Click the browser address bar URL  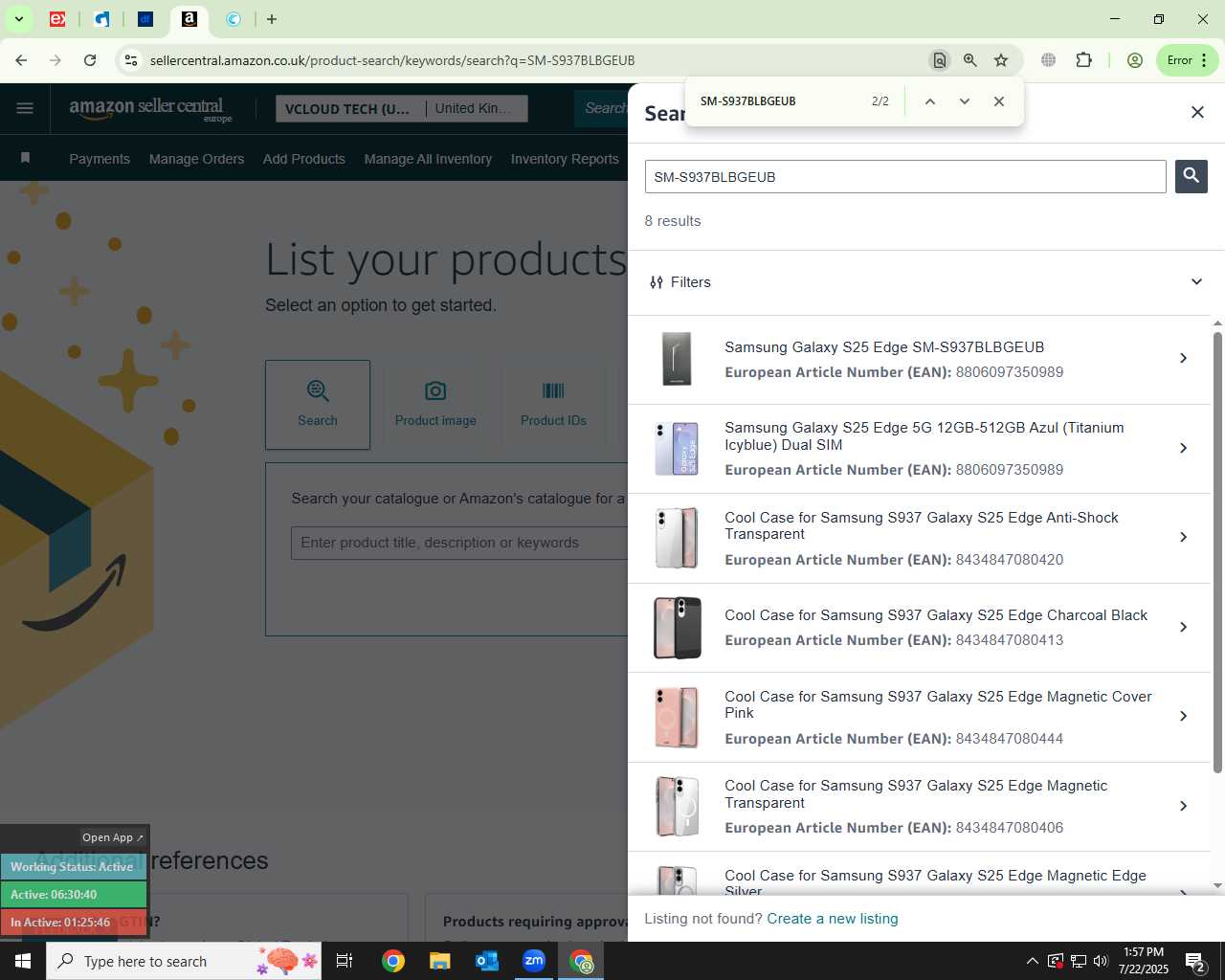pyautogui.click(x=392, y=60)
